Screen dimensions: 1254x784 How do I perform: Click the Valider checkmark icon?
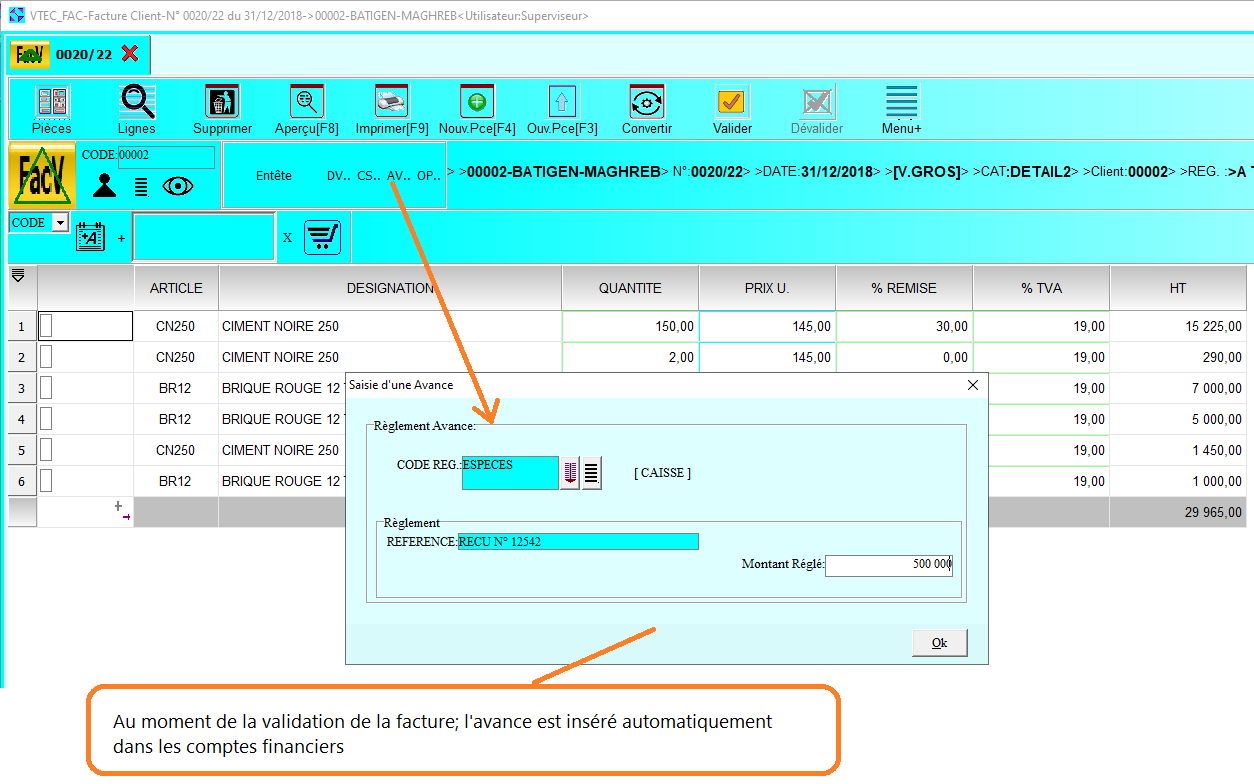(x=732, y=102)
